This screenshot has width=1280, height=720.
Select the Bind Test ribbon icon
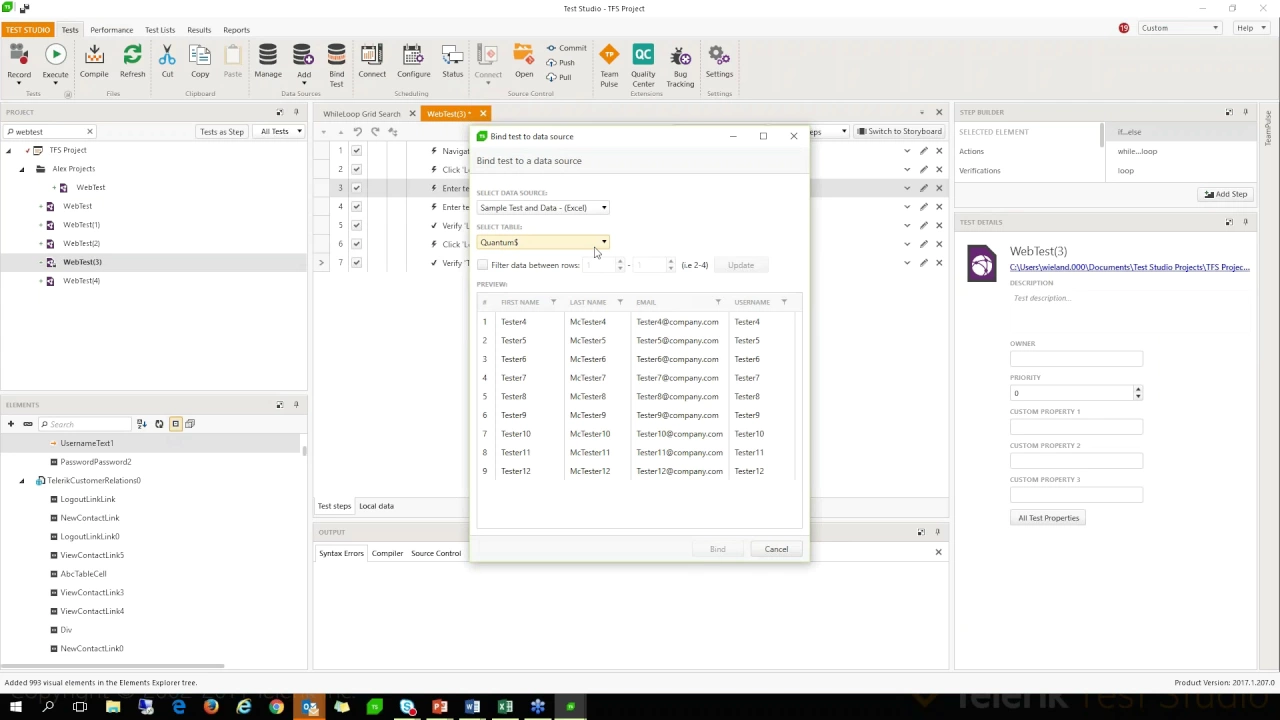point(337,65)
